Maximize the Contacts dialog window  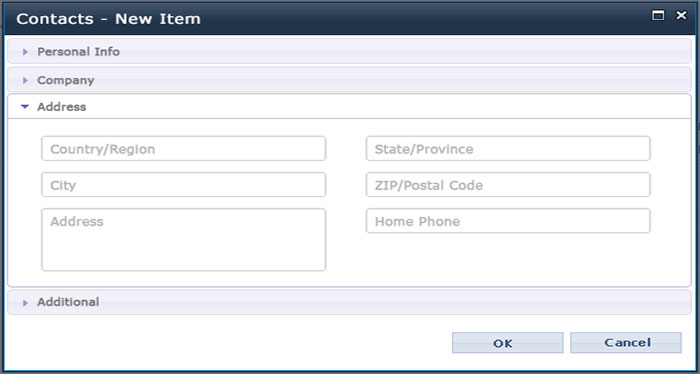coord(658,16)
